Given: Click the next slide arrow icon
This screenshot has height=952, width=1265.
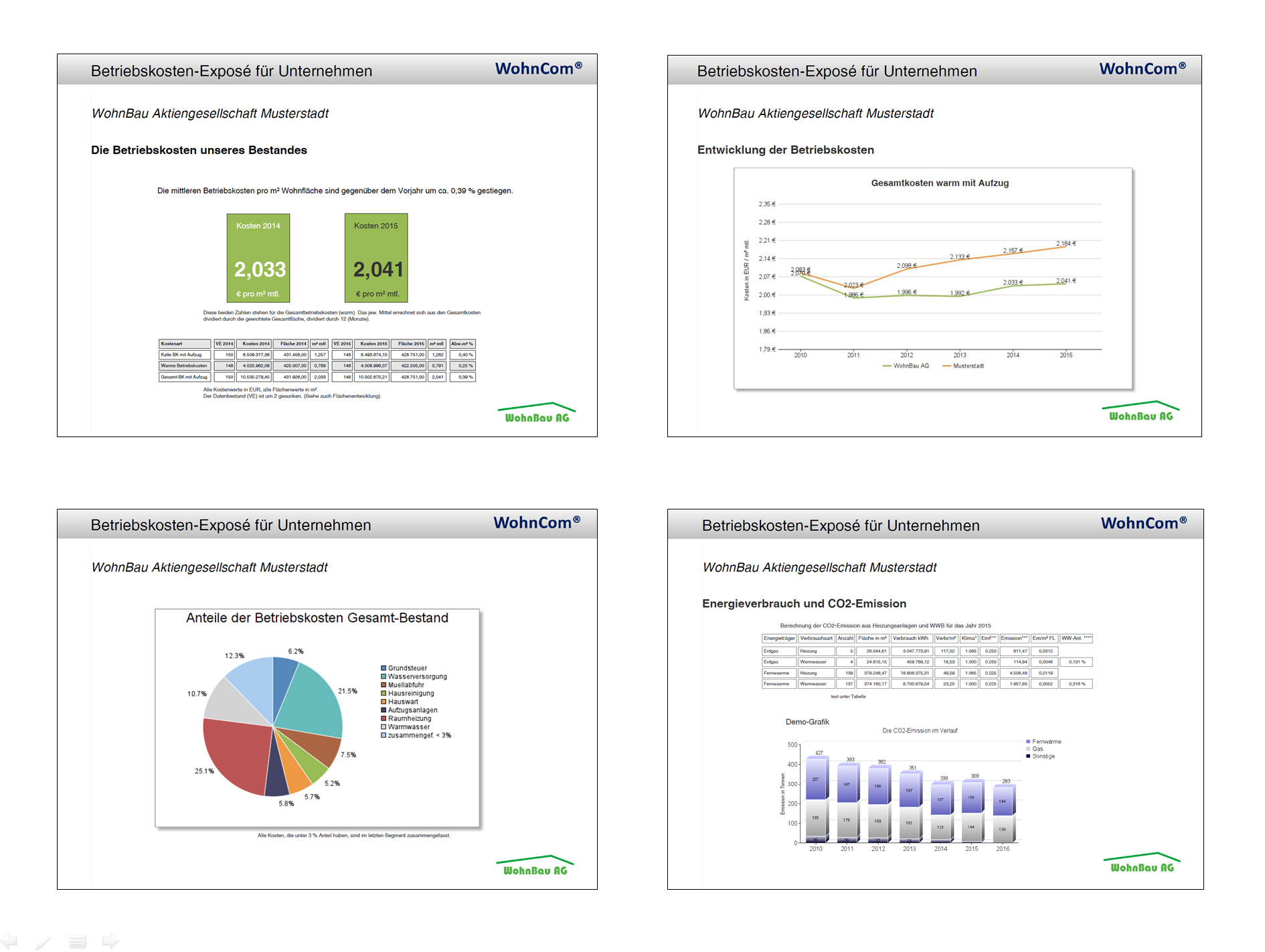Looking at the screenshot, I should 110,941.
